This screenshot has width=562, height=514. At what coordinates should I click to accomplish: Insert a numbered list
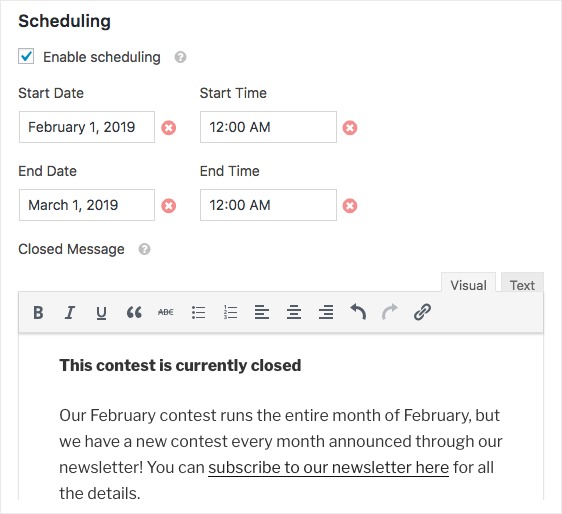[x=230, y=312]
